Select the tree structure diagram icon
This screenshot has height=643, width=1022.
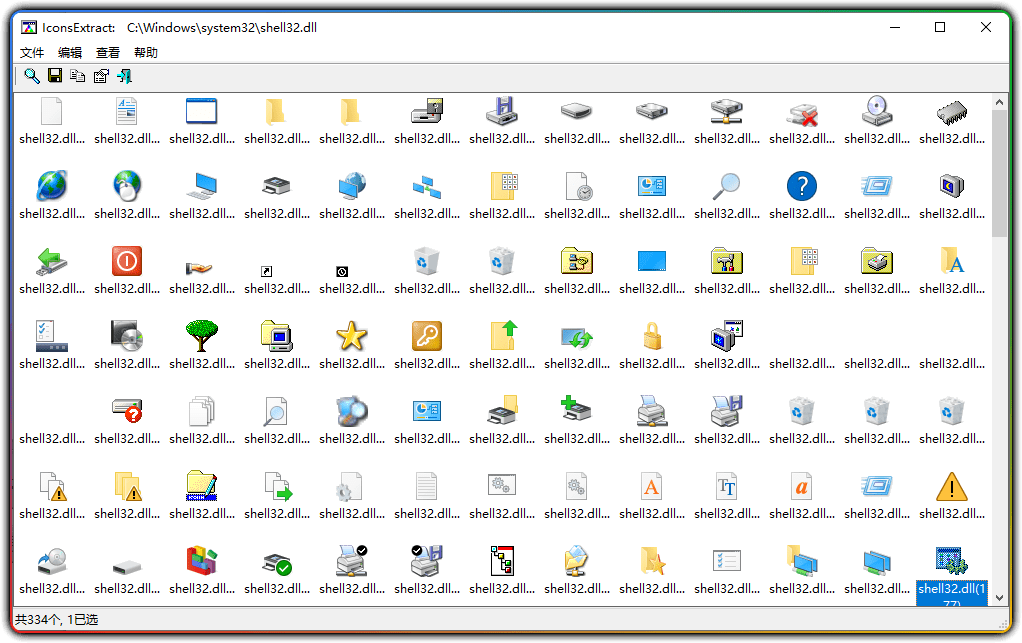coord(502,561)
